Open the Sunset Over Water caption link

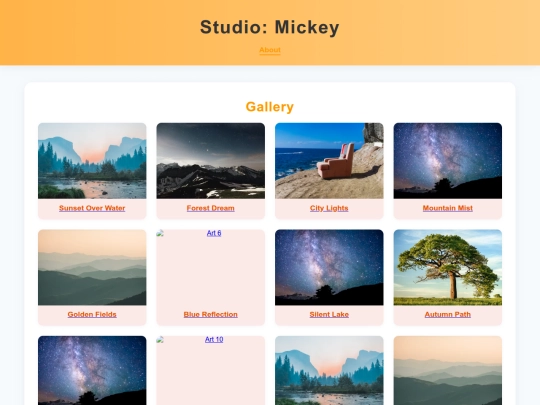click(92, 208)
